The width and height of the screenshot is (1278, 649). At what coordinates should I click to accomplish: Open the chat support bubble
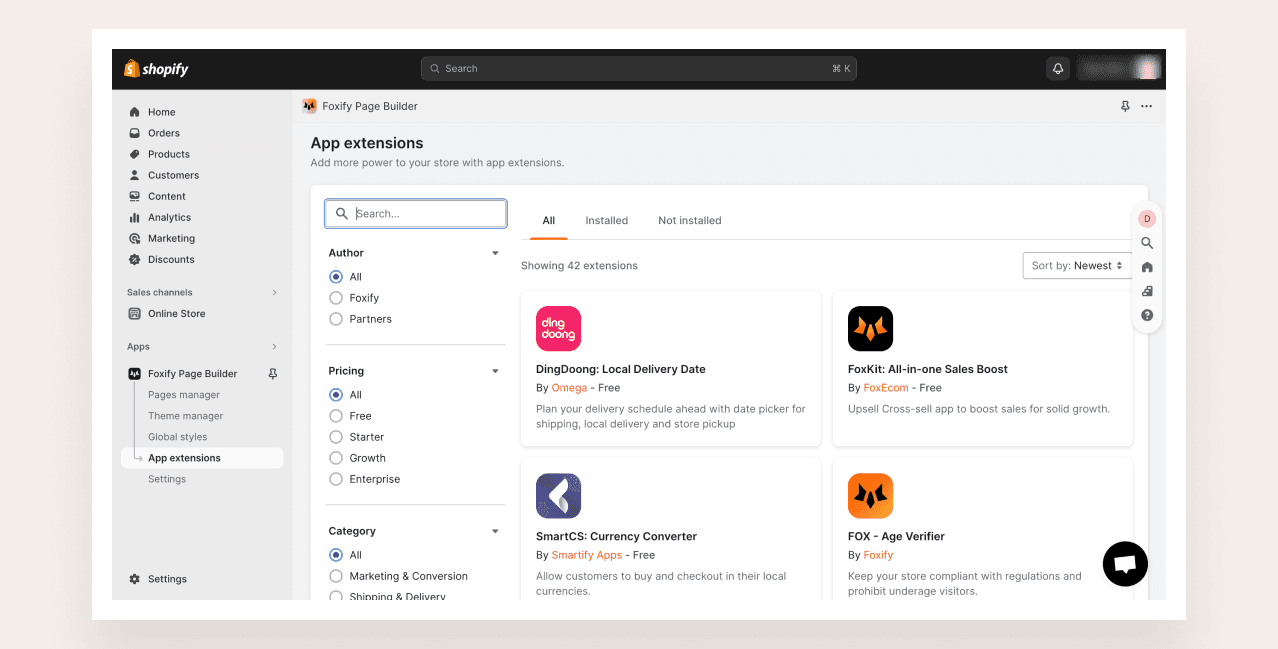(x=1125, y=564)
